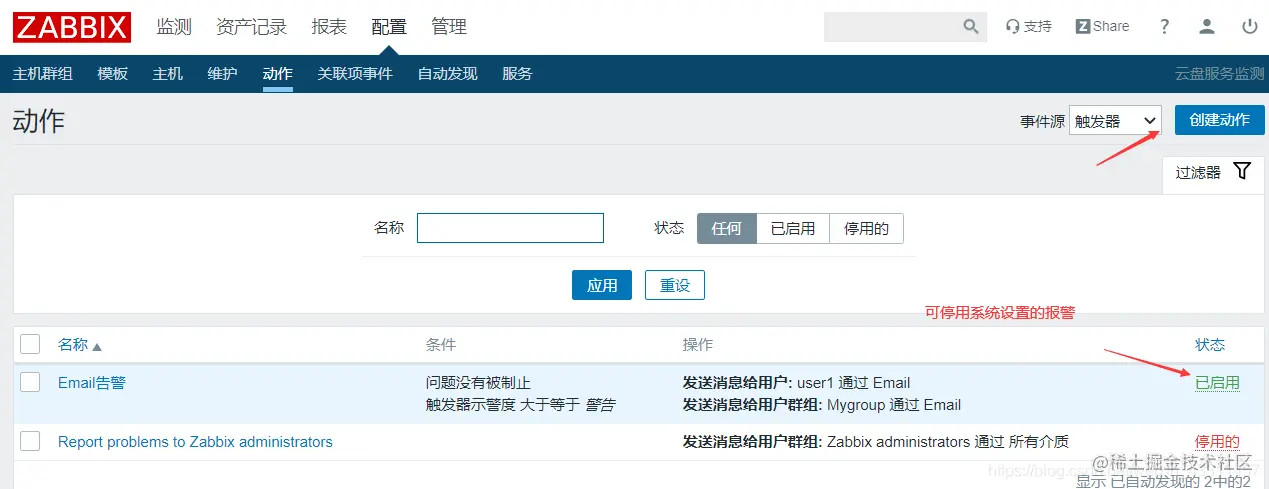Select 已启用 status filter option
Image resolution: width=1269 pixels, height=489 pixels.
[x=793, y=228]
